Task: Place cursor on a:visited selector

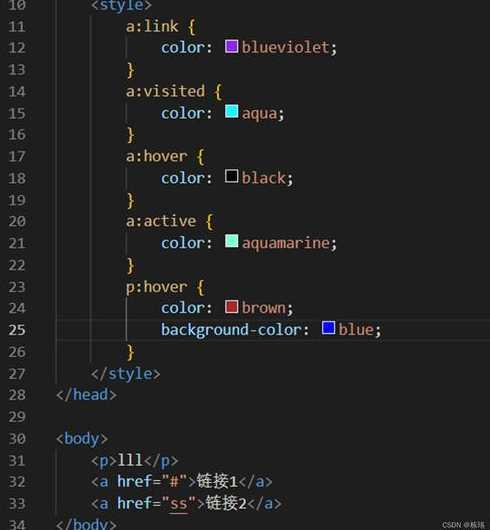Action: tap(165, 91)
